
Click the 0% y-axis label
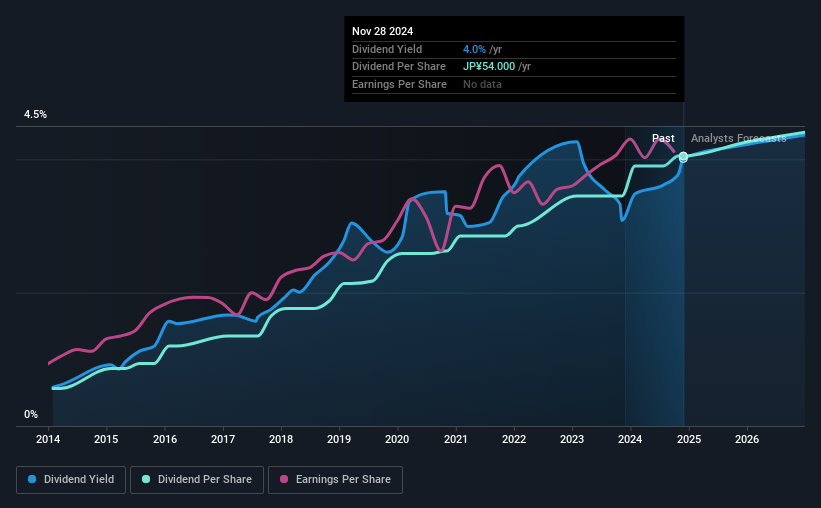31,415
